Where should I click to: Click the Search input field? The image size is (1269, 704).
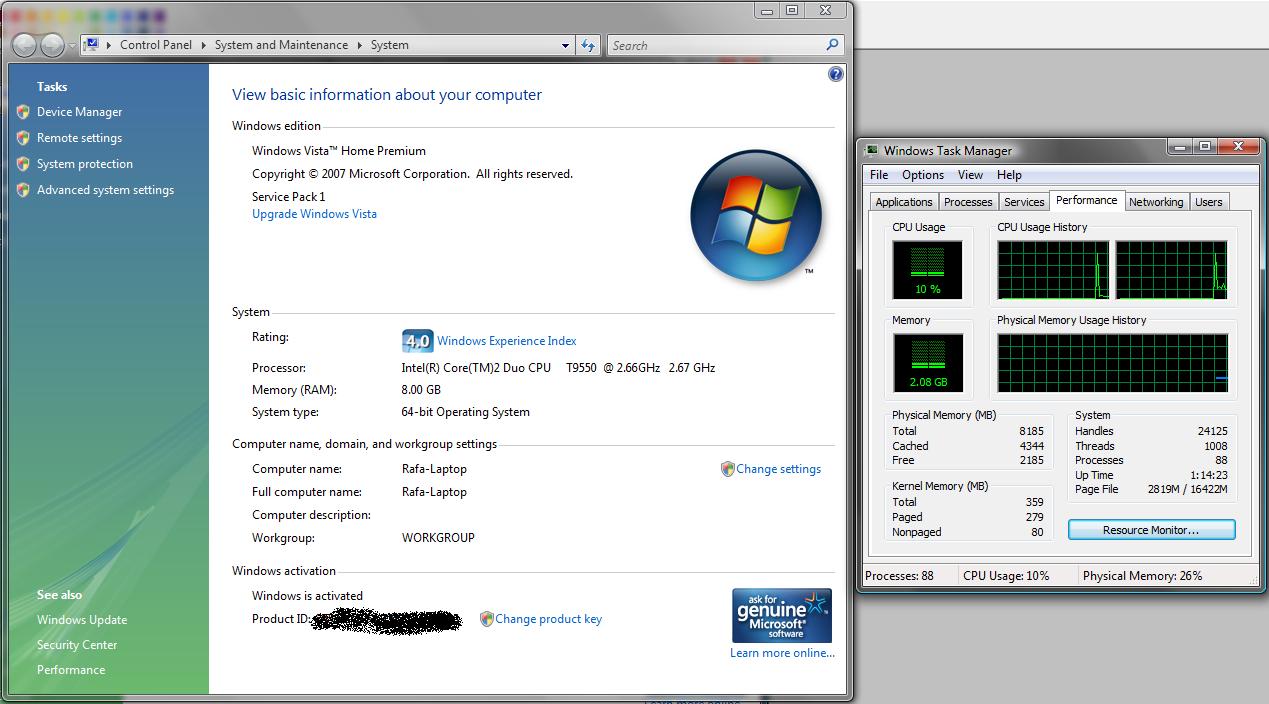(x=717, y=45)
